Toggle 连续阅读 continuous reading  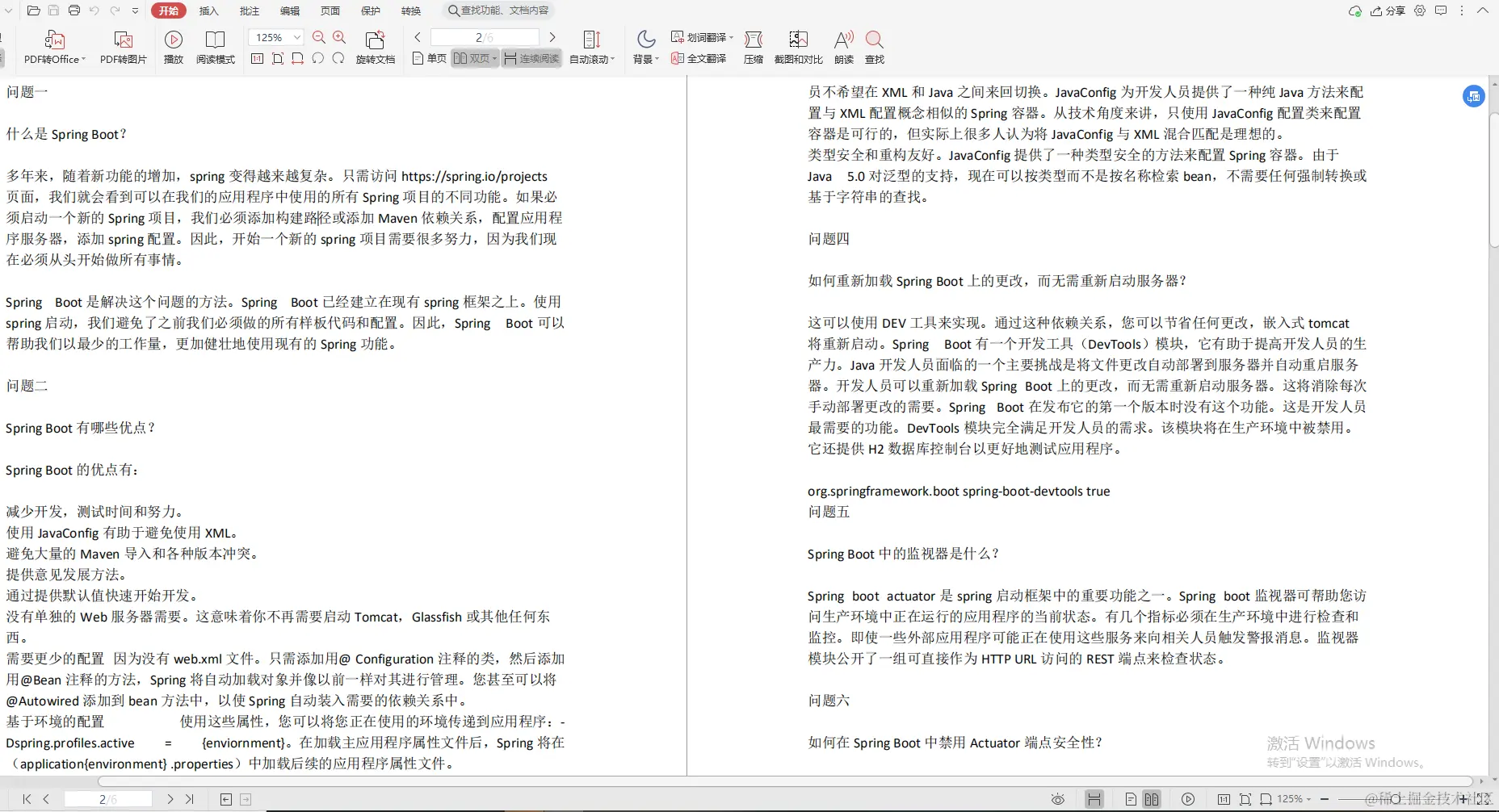[x=531, y=58]
